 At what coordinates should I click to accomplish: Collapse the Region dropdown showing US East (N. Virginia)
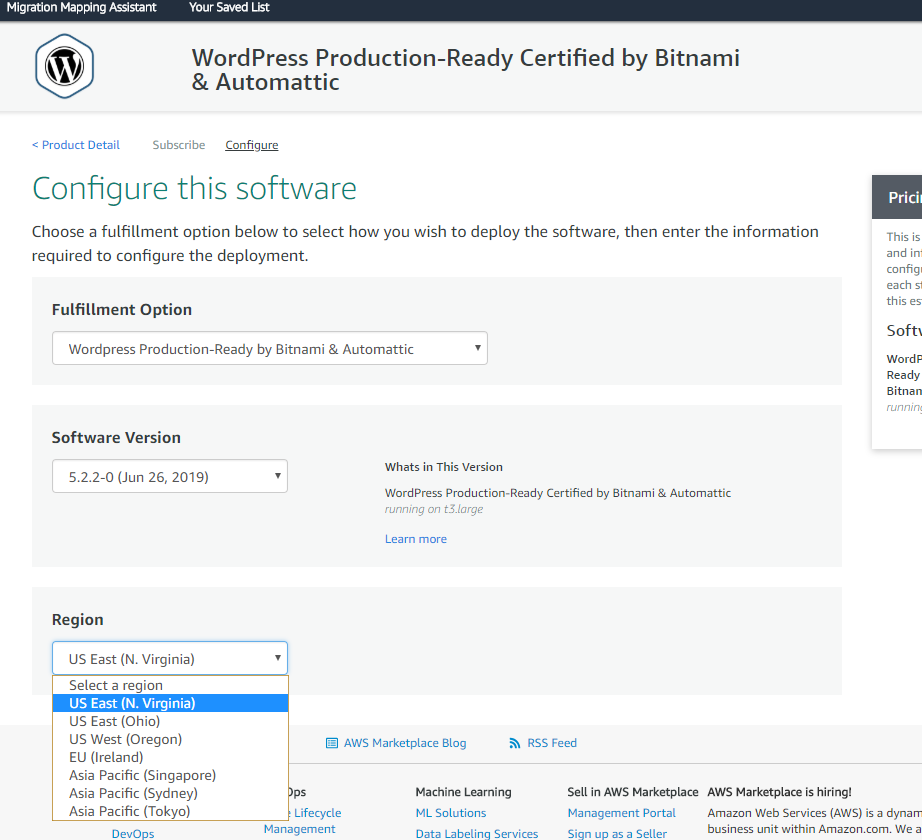[170, 658]
